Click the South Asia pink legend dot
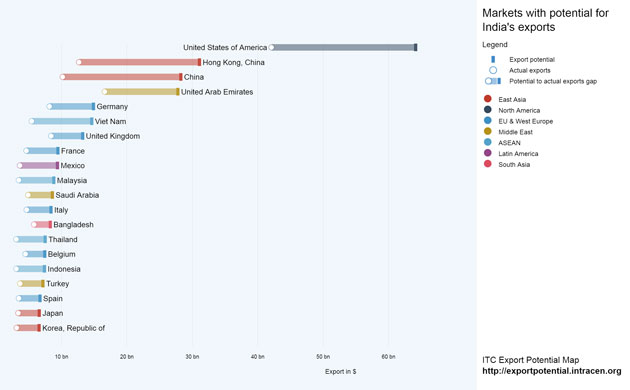This screenshot has width=630, height=390. pyautogui.click(x=487, y=164)
